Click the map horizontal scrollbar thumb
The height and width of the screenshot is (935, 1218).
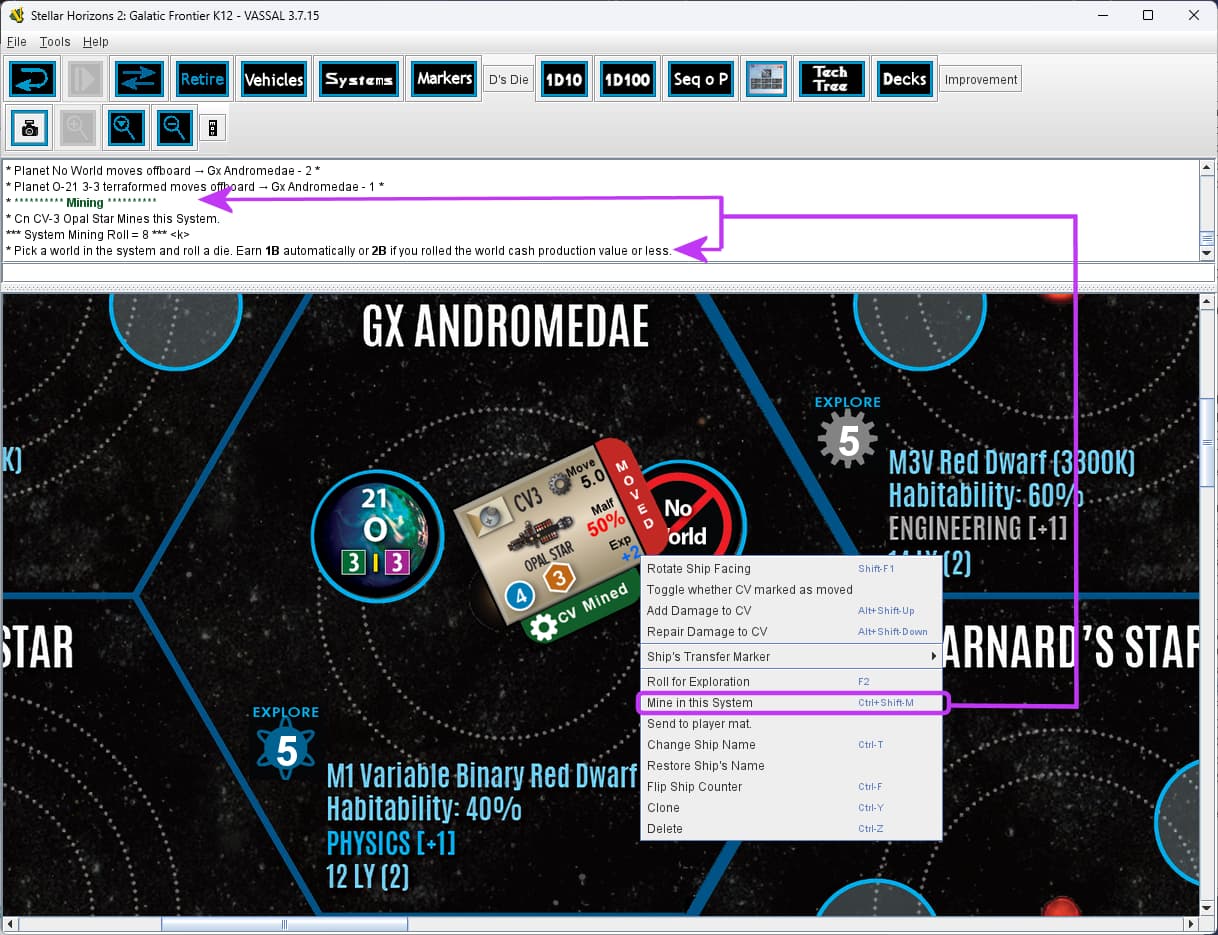tap(284, 924)
